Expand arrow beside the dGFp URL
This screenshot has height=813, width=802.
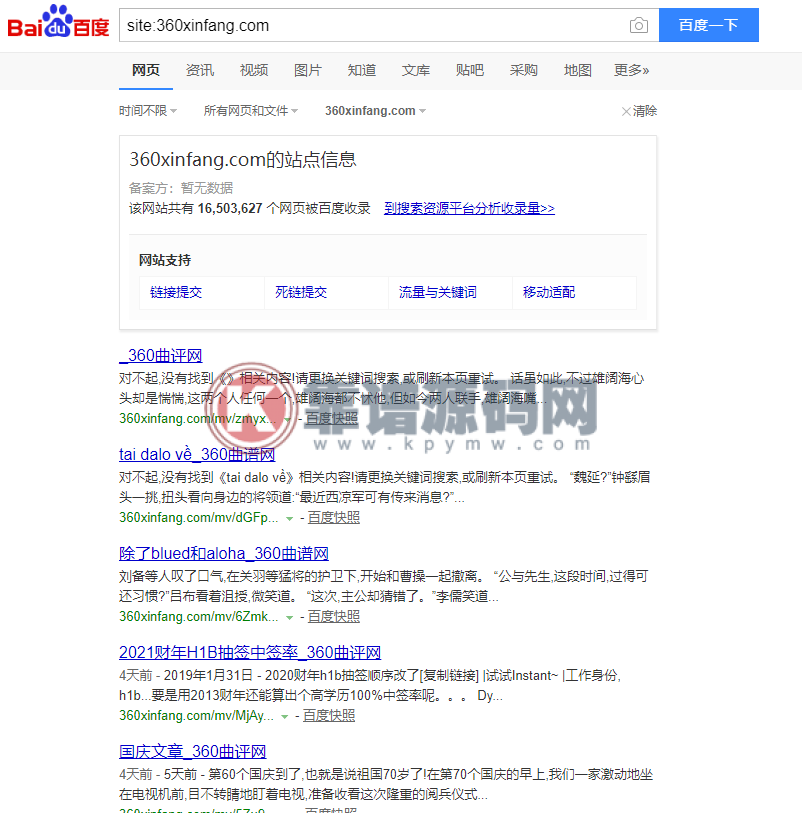(x=289, y=519)
